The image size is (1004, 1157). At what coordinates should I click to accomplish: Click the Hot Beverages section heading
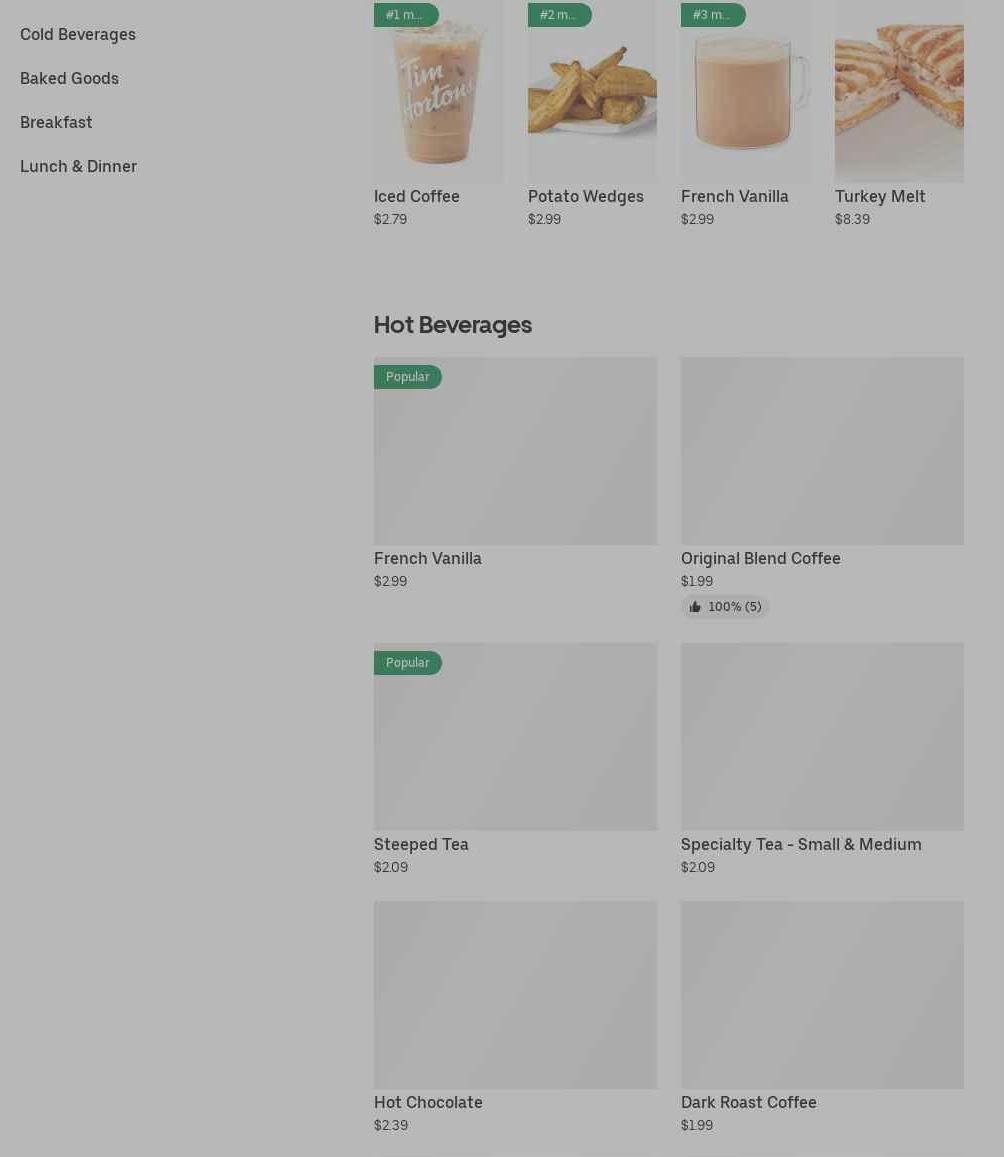pos(453,325)
